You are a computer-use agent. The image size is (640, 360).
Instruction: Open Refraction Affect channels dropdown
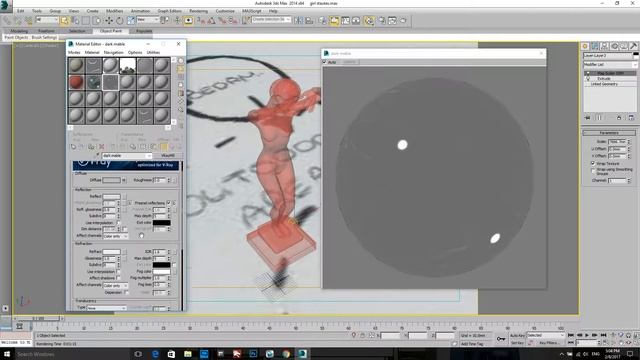(x=116, y=285)
